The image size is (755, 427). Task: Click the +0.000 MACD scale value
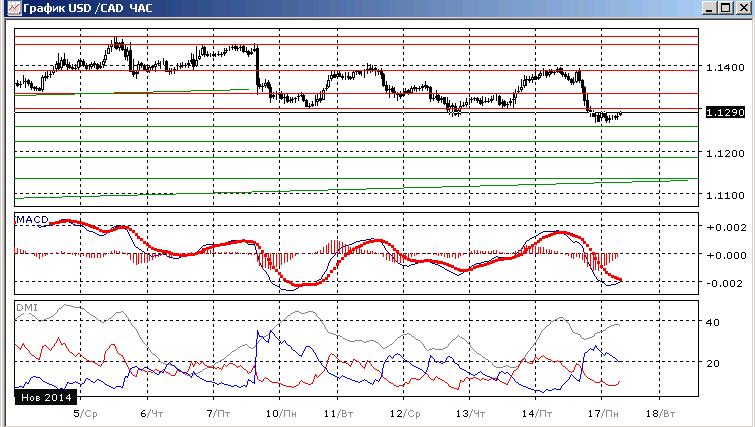click(x=726, y=255)
